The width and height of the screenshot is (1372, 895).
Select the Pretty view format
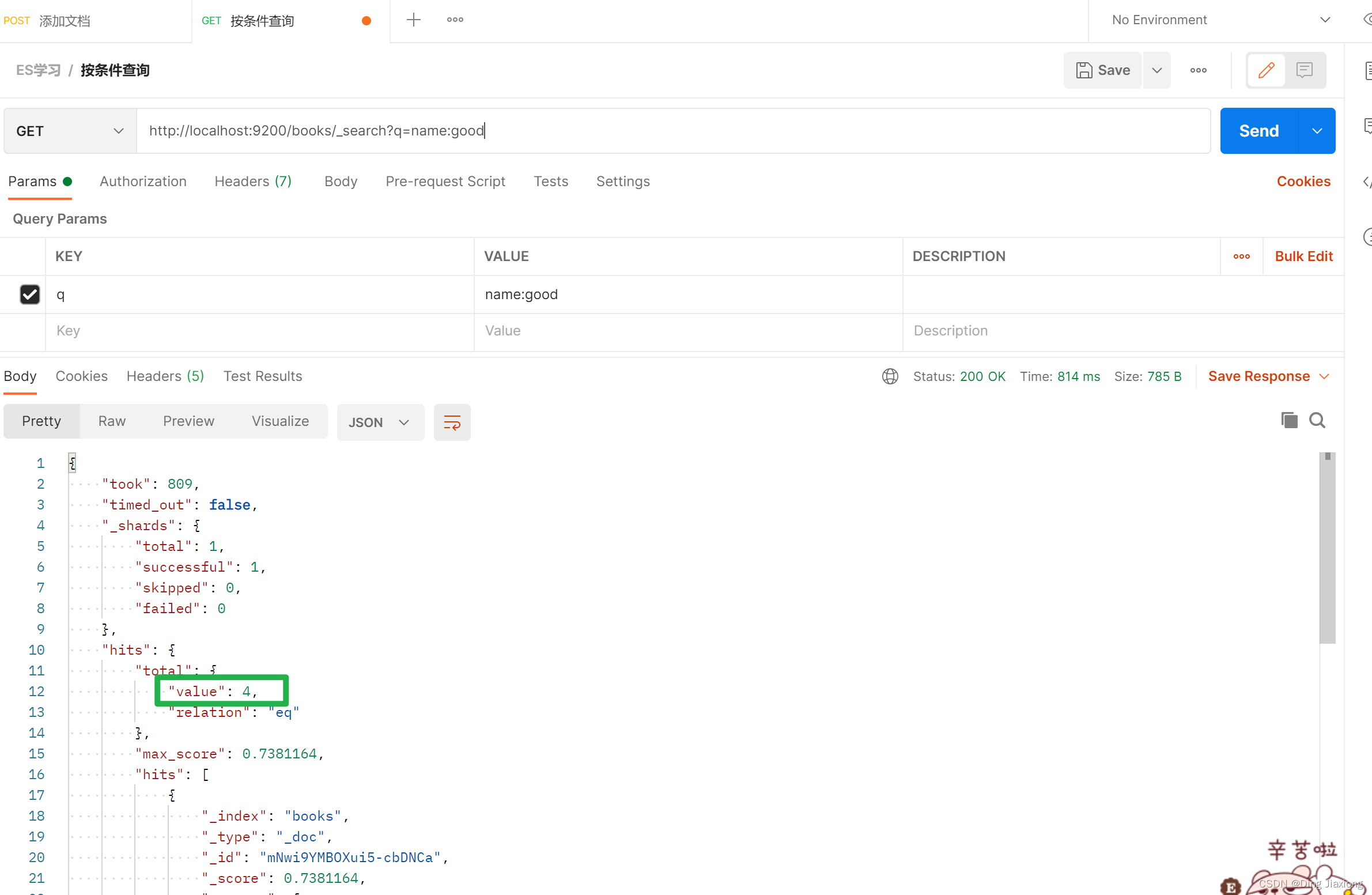click(41, 421)
